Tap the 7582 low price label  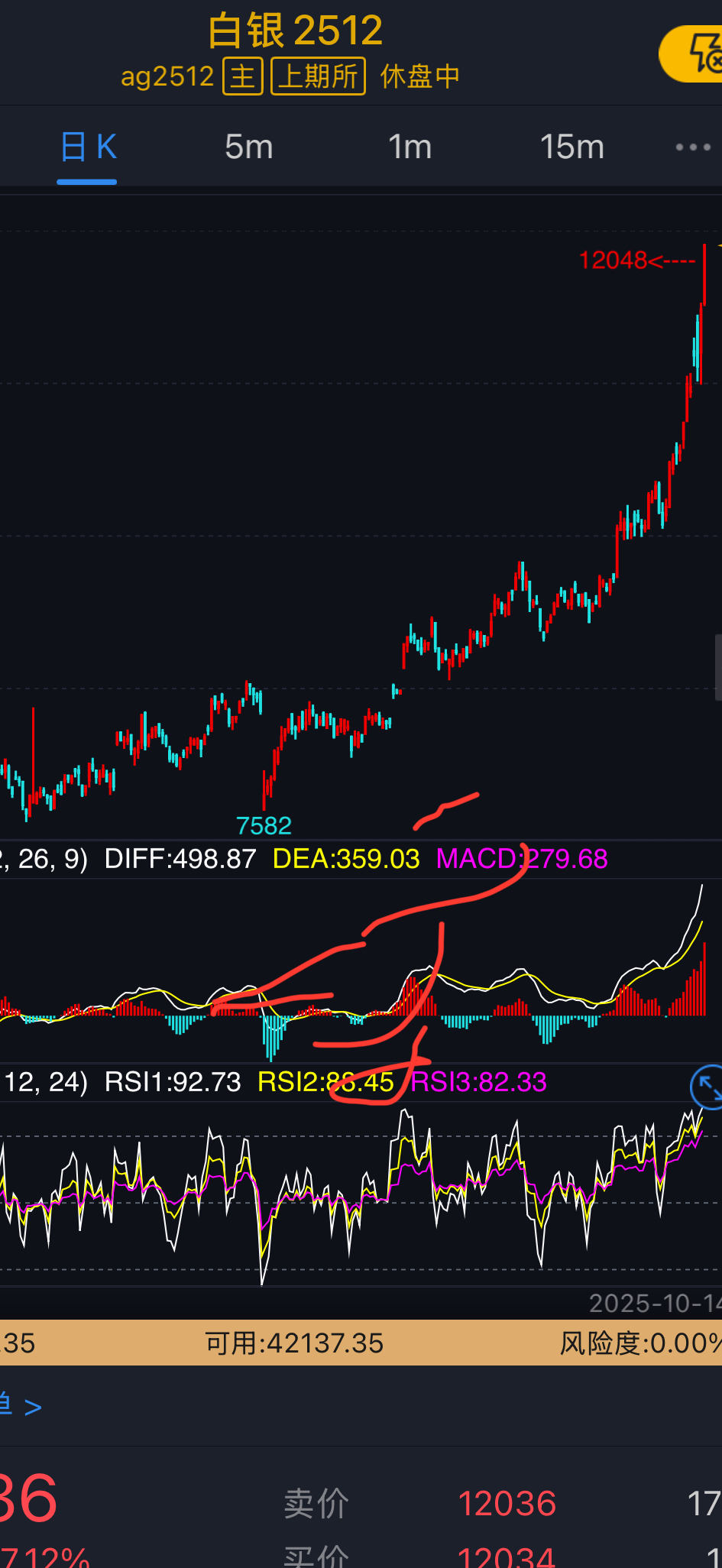tap(264, 825)
